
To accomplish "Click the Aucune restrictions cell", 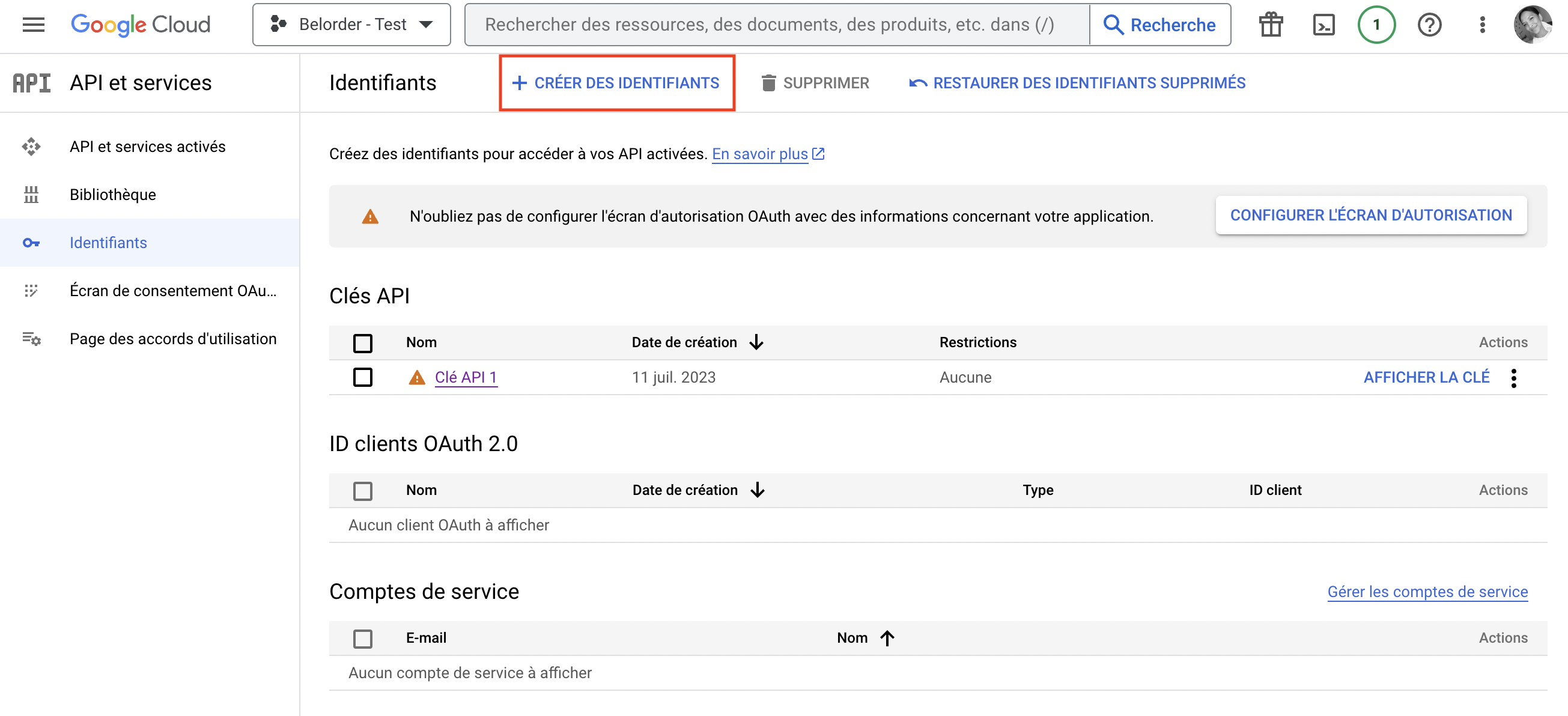I will [x=965, y=377].
